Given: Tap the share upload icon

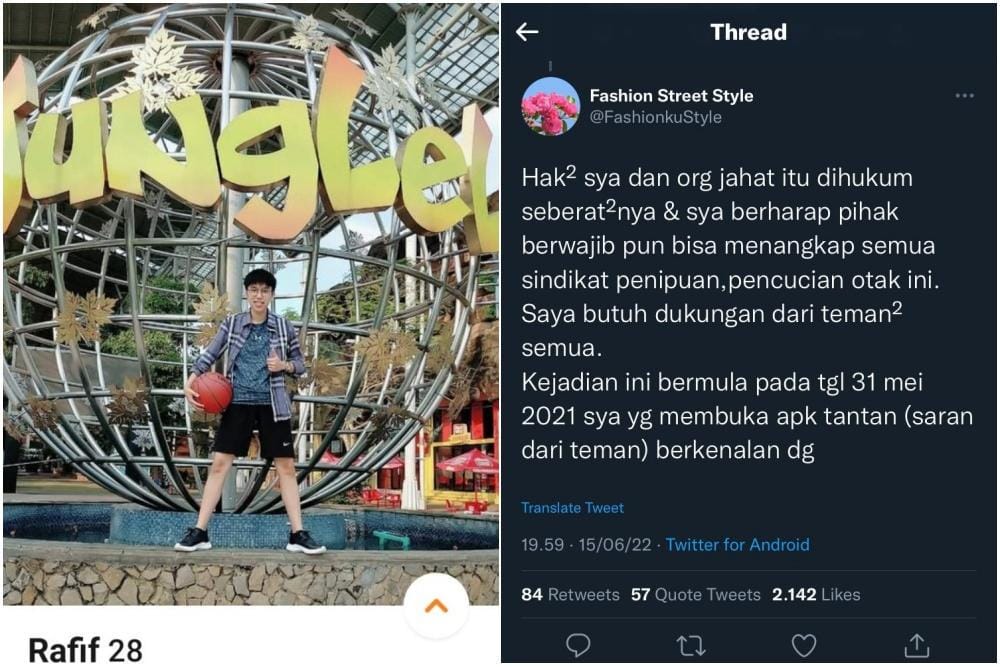Looking at the screenshot, I should [916, 645].
